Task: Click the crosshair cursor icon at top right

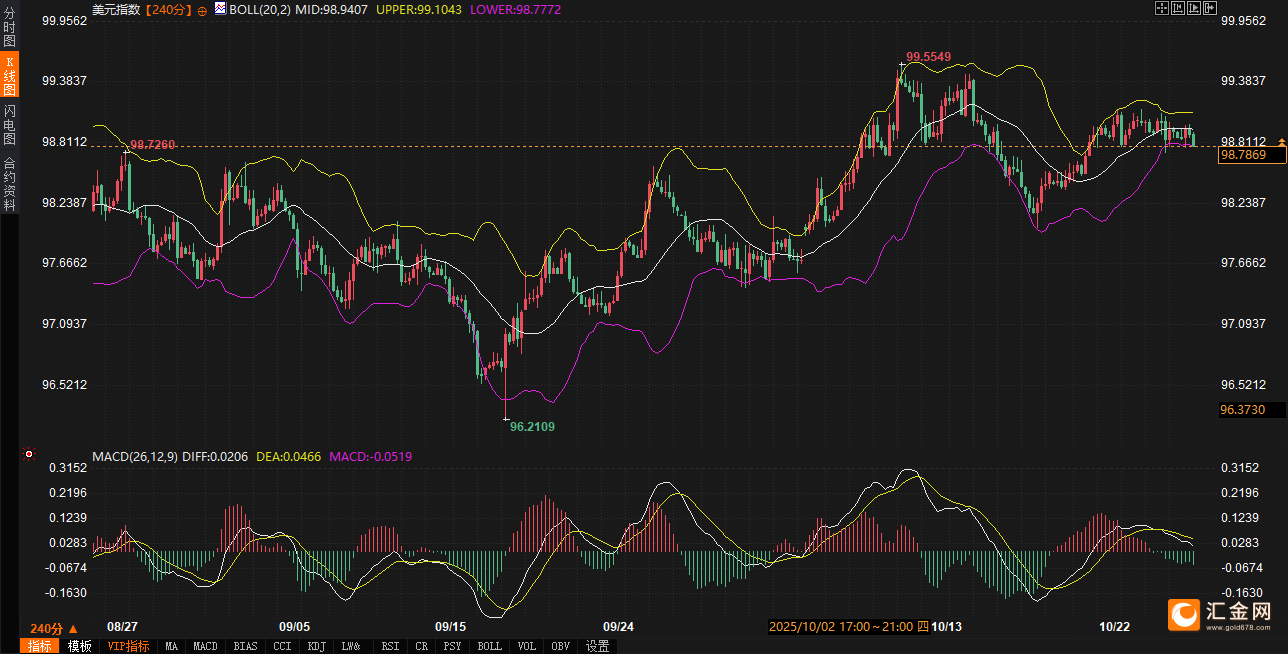Action: click(1161, 8)
